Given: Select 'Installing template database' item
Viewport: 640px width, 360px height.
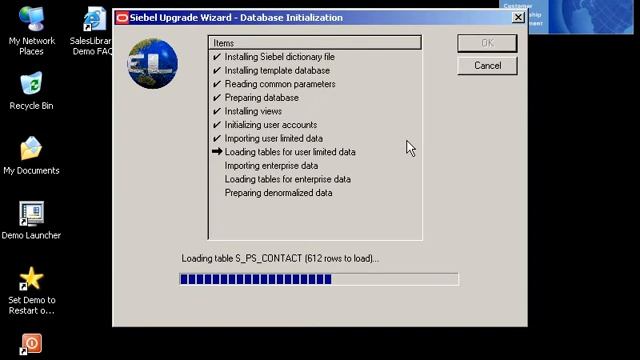Looking at the screenshot, I should click(277, 70).
